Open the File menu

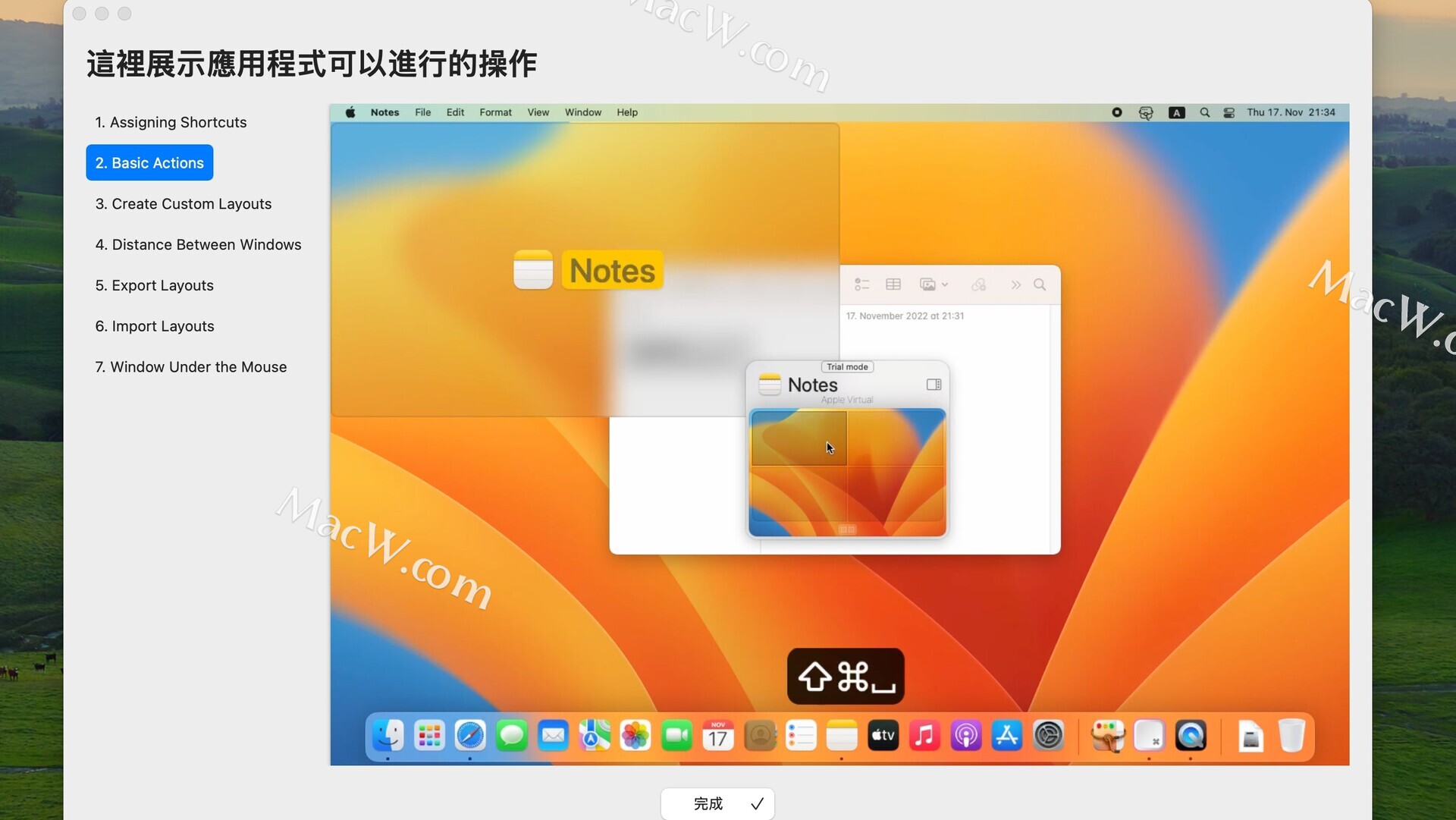tap(422, 112)
